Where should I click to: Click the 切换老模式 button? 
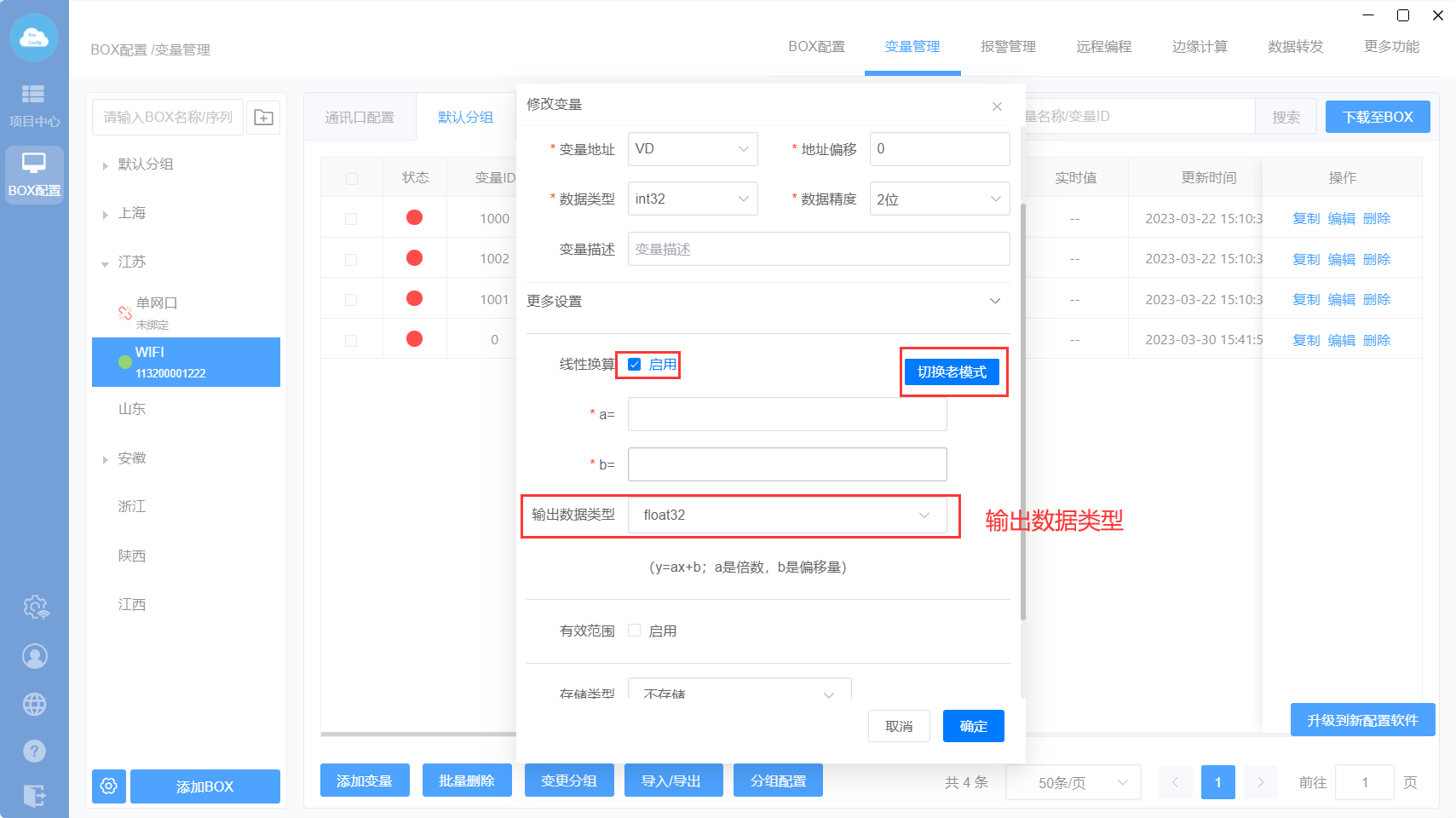(x=952, y=372)
